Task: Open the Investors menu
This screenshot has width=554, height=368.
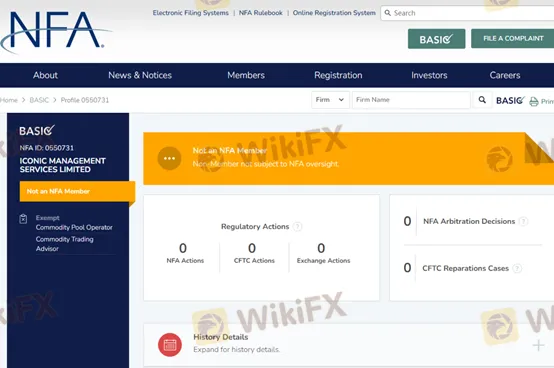Action: 429,75
